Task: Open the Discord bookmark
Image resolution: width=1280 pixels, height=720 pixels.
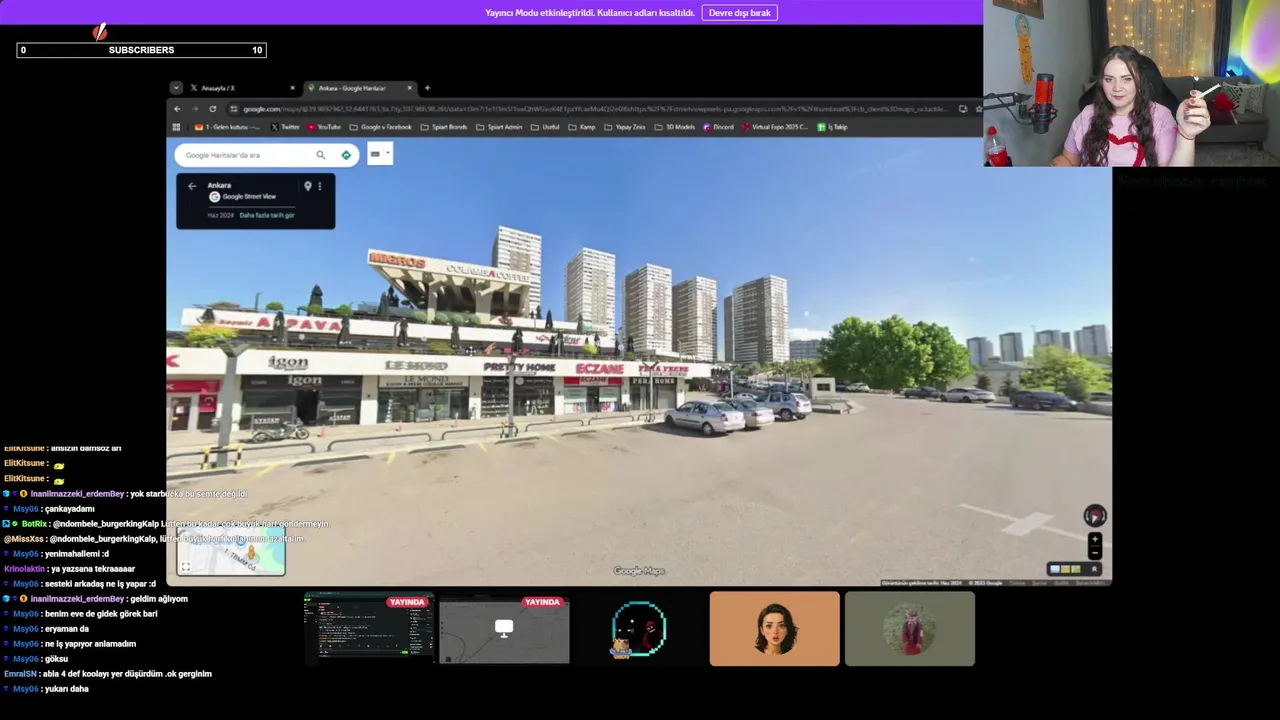Action: (719, 127)
